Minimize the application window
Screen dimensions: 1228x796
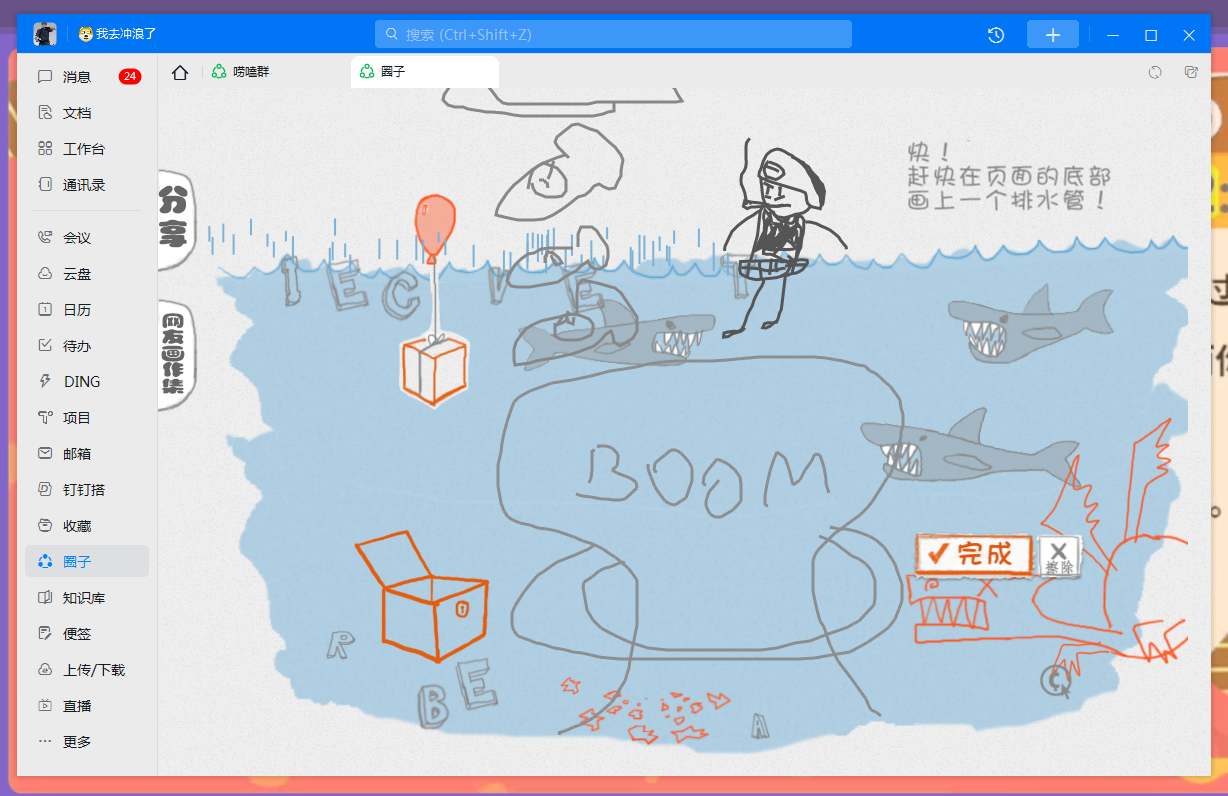point(1113,35)
